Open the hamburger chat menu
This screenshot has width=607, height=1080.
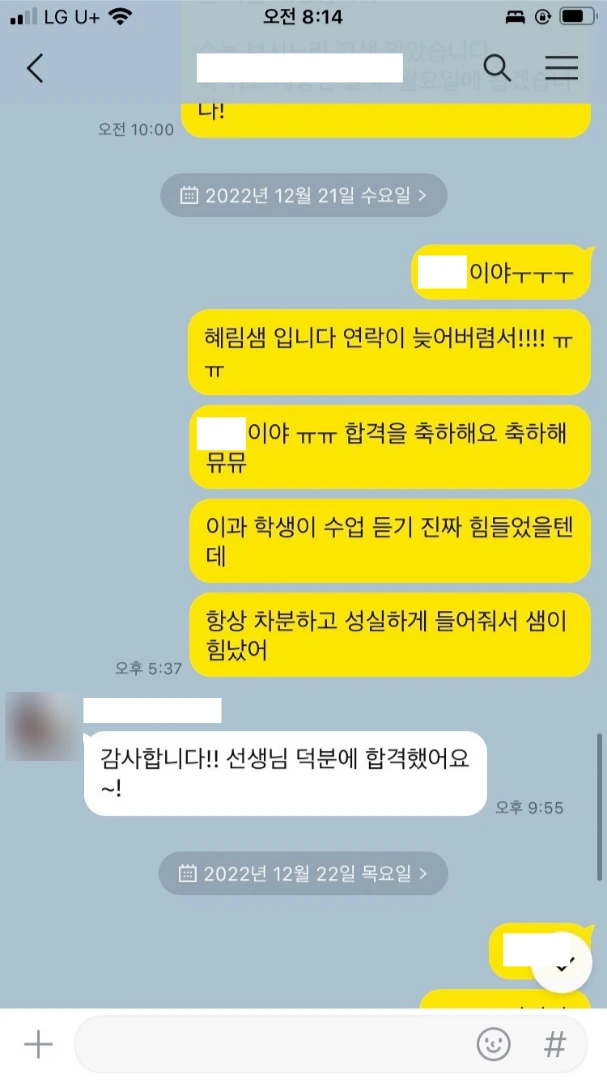click(x=562, y=68)
